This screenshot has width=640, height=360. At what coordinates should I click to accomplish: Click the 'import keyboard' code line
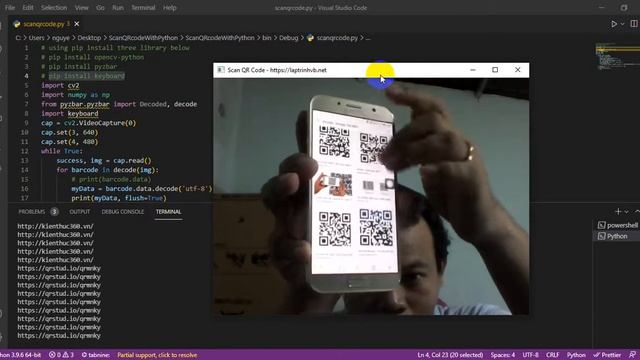pyautogui.click(x=69, y=113)
